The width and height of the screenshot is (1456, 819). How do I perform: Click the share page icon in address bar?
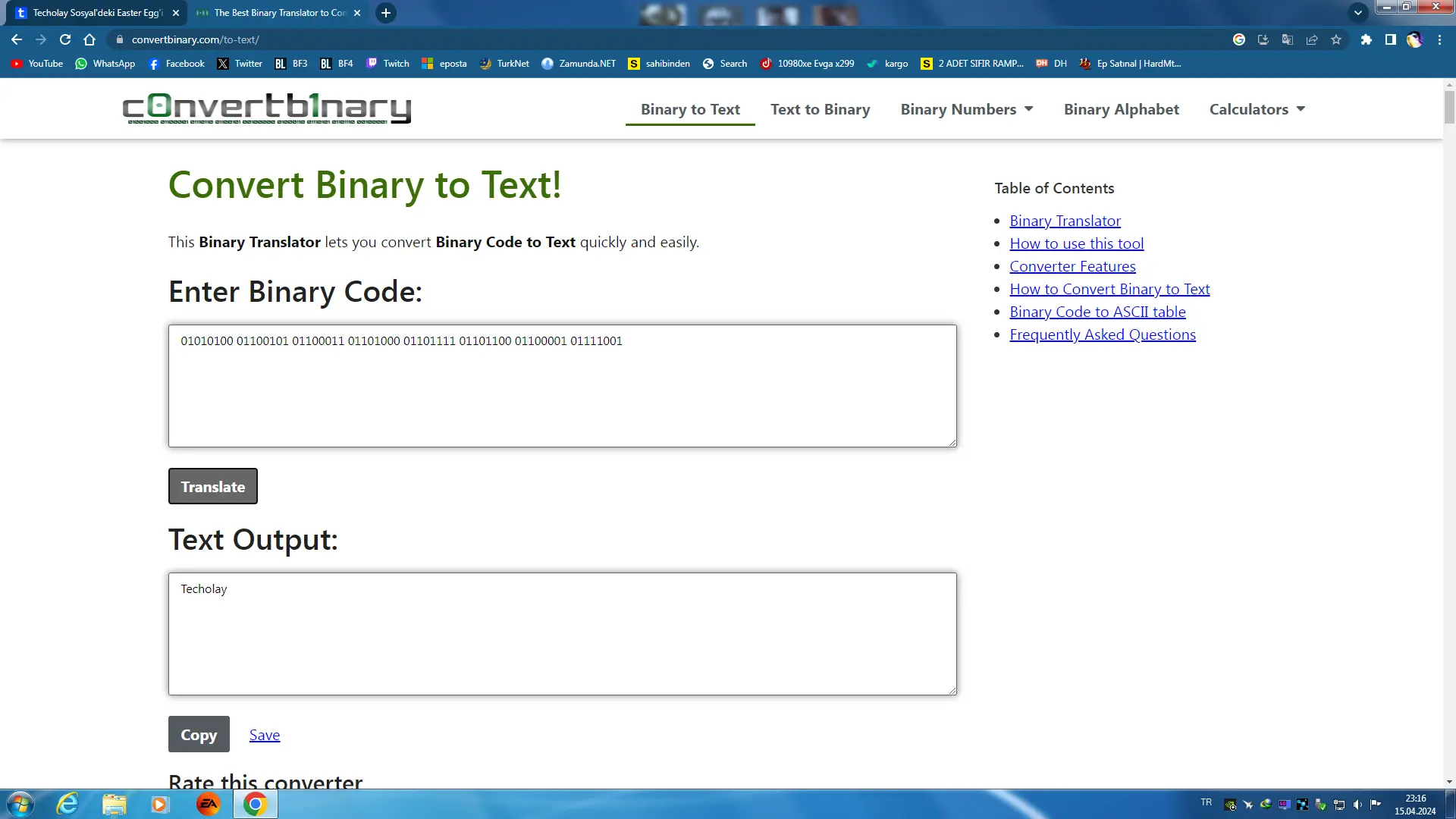click(1312, 39)
